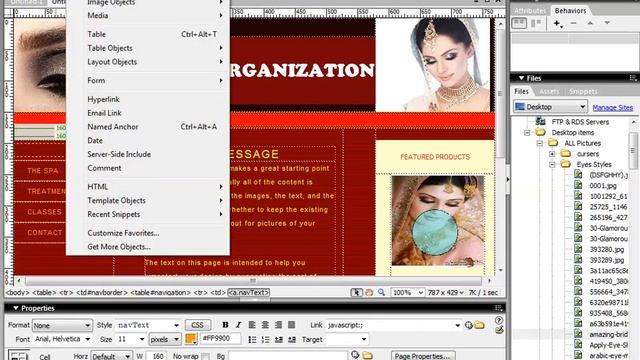Open the 100% zoom level dropdown

[x=407, y=293]
